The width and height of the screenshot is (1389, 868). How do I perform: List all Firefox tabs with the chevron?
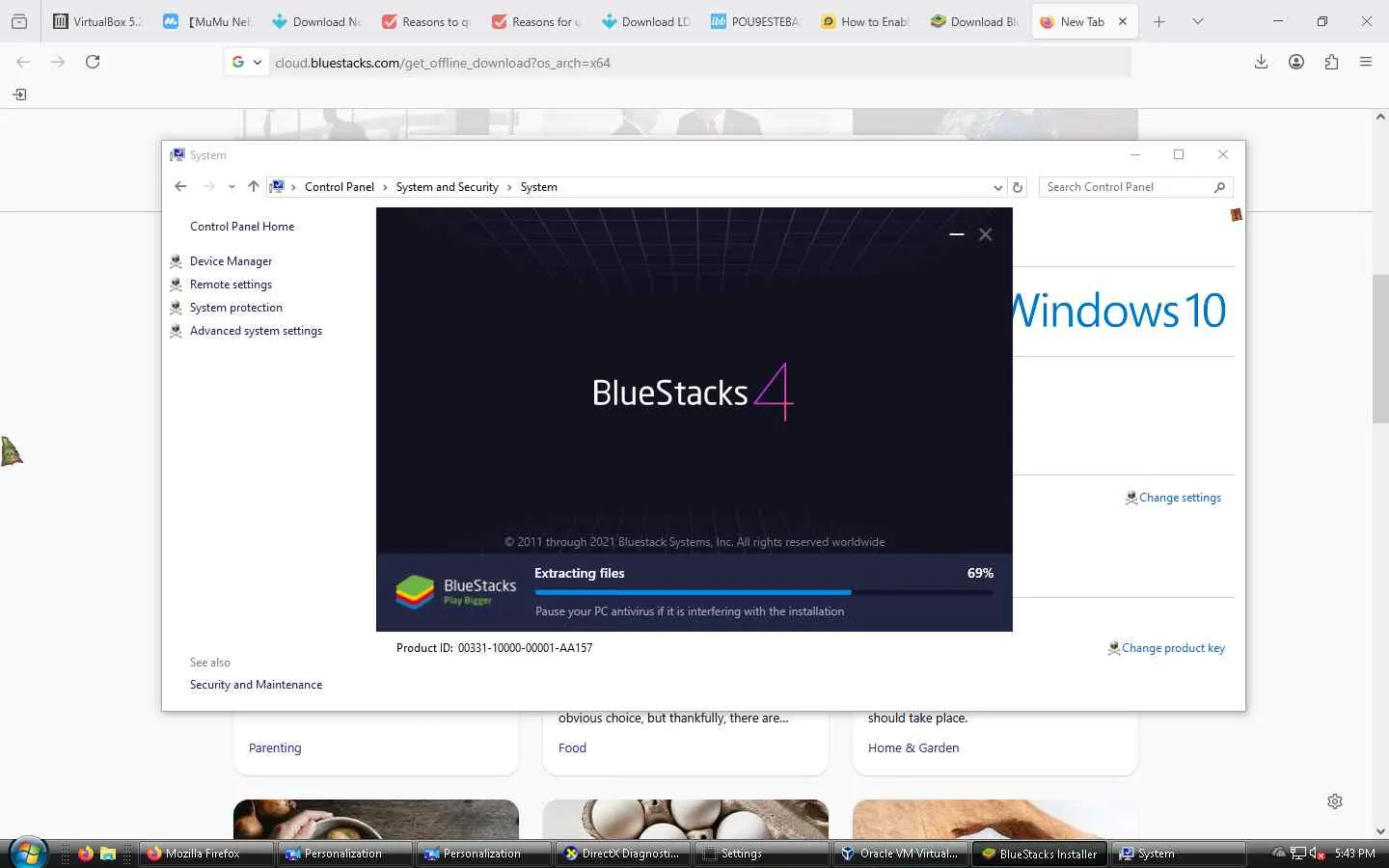(1198, 21)
